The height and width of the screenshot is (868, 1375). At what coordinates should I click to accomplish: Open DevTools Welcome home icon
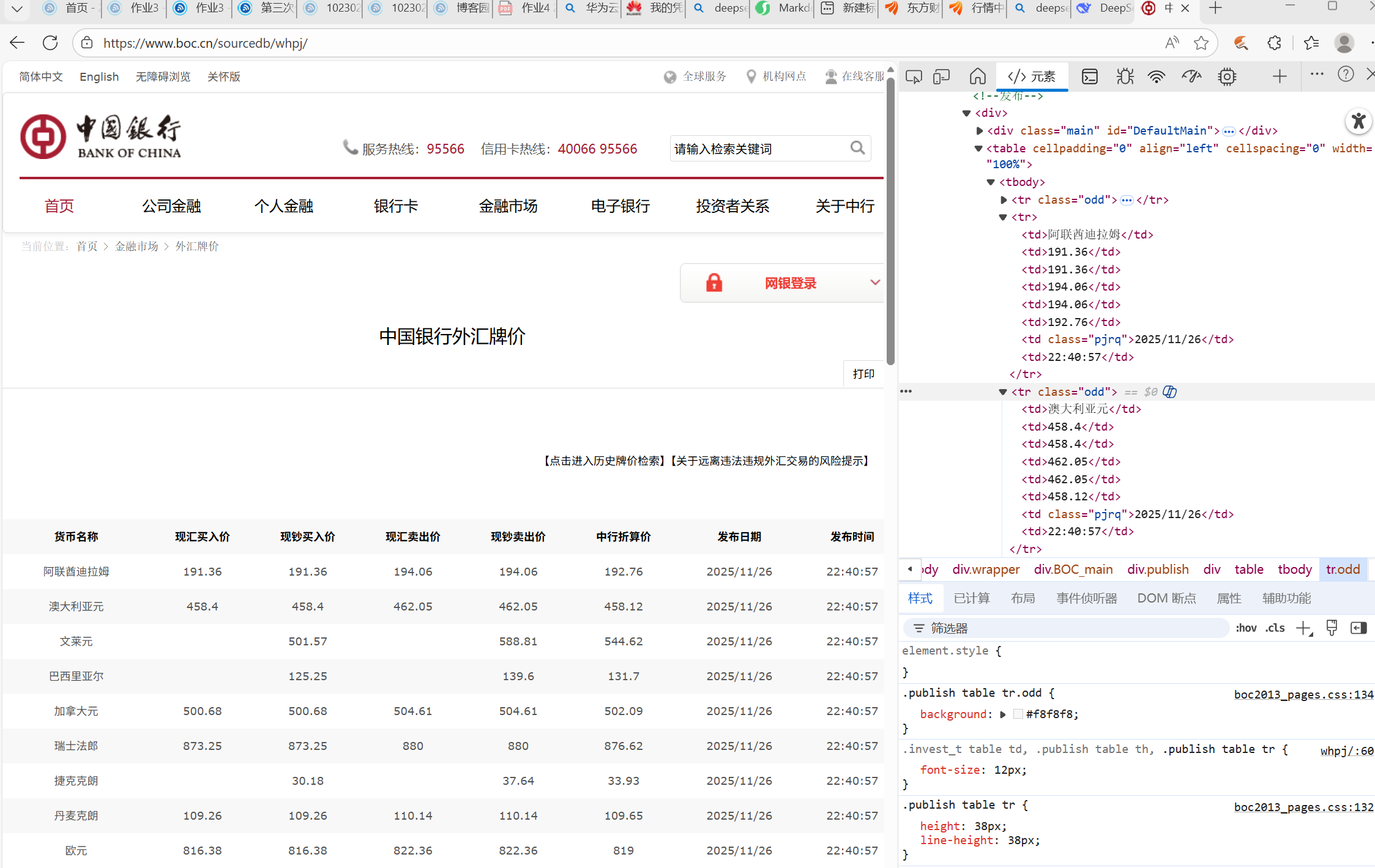[977, 76]
